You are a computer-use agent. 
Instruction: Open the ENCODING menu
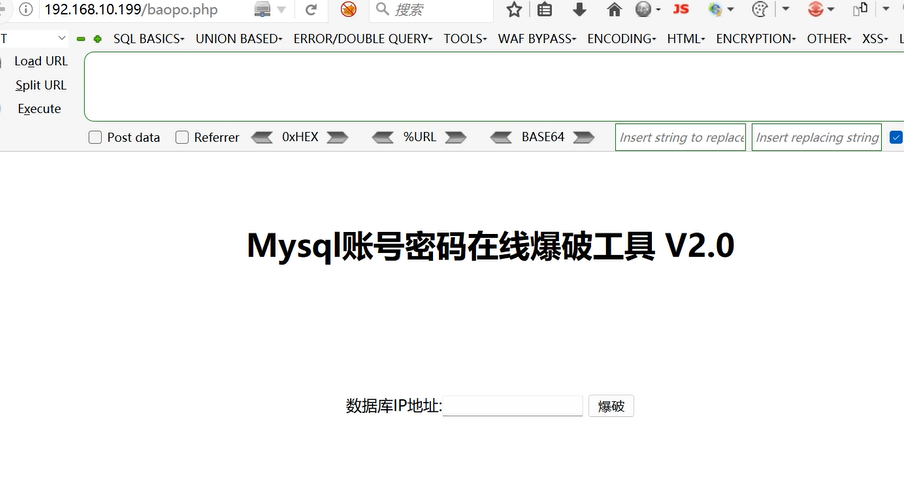tap(621, 39)
